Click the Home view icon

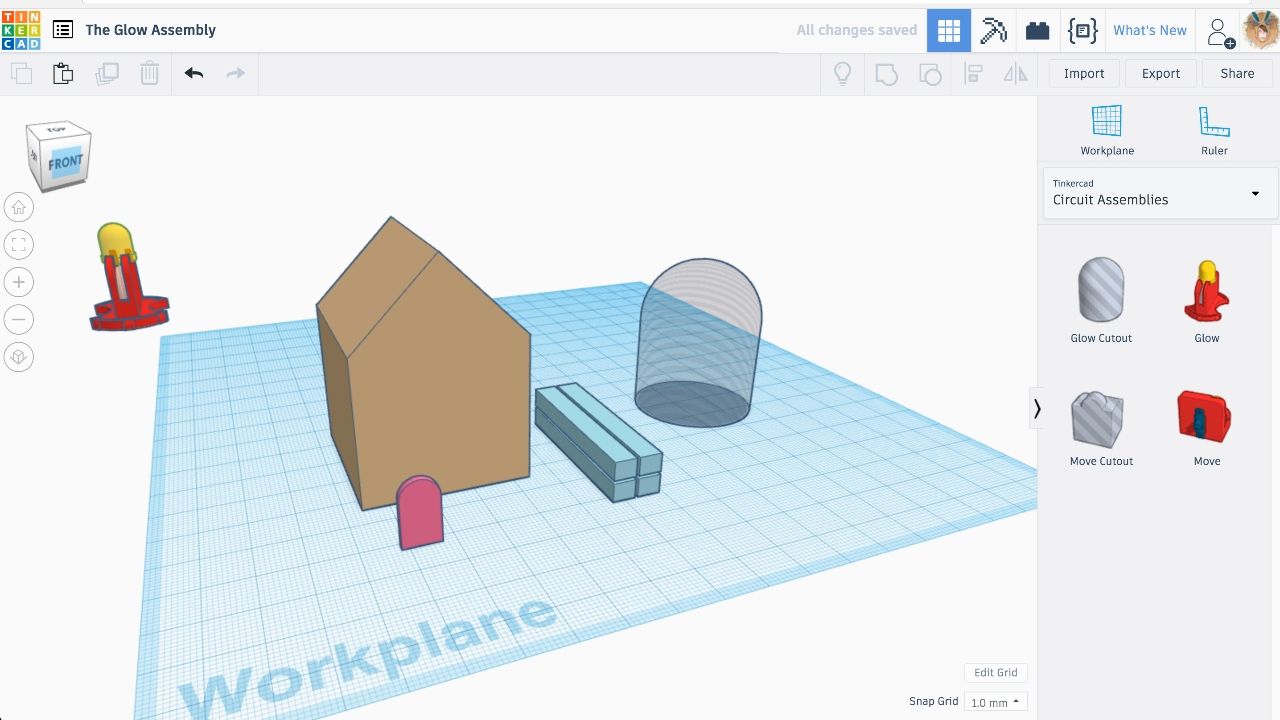(18, 207)
